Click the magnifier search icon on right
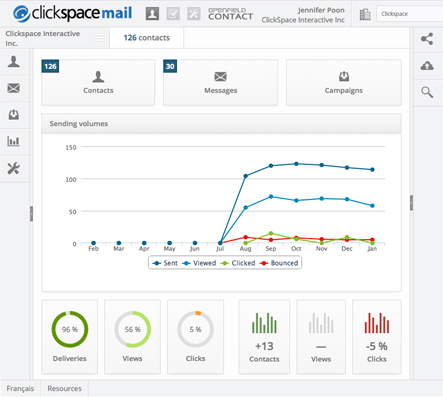The width and height of the screenshot is (443, 397). coord(427,92)
